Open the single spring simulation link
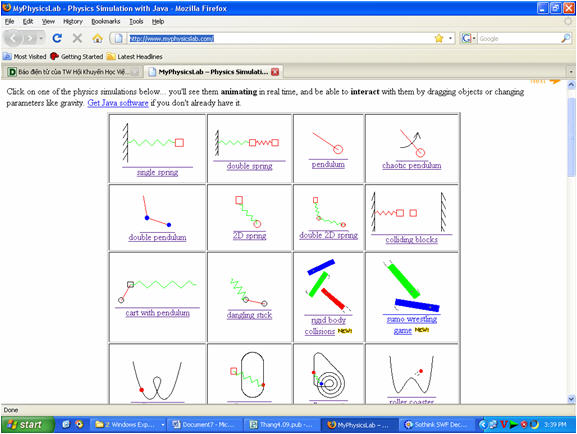Screen dimensions: 577x434 [157, 172]
